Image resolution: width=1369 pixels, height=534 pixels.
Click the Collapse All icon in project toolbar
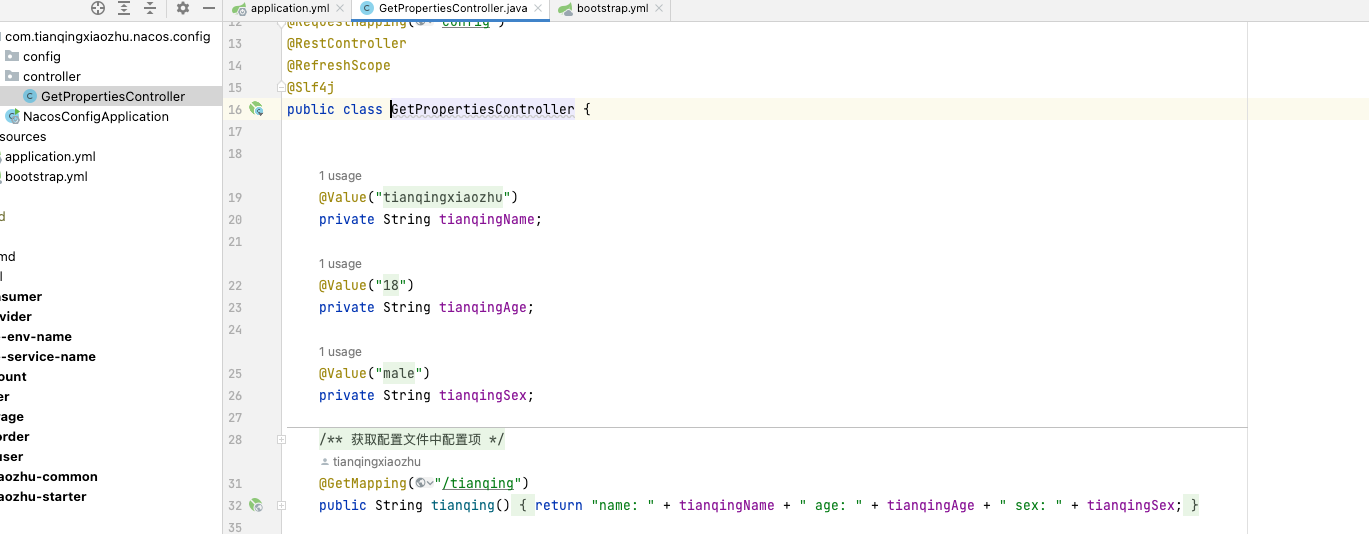[150, 8]
